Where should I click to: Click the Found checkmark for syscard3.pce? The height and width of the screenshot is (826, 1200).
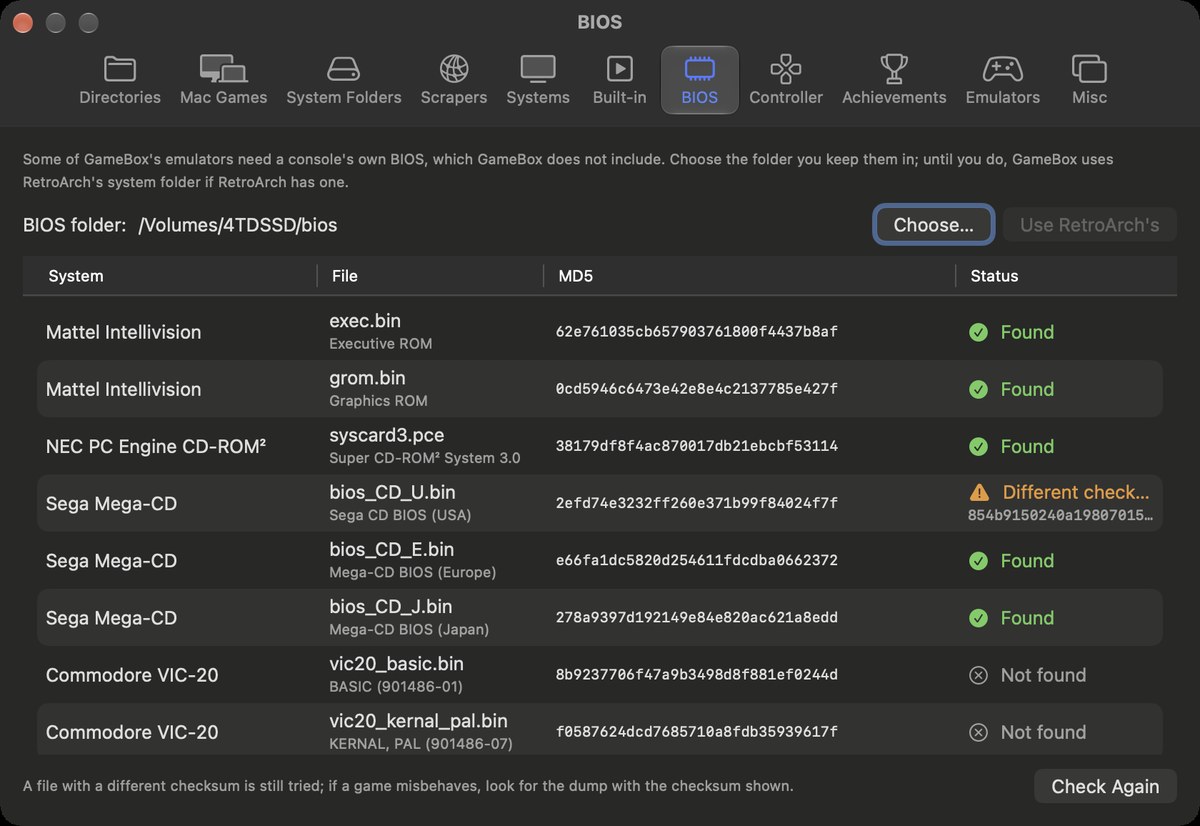pos(979,446)
